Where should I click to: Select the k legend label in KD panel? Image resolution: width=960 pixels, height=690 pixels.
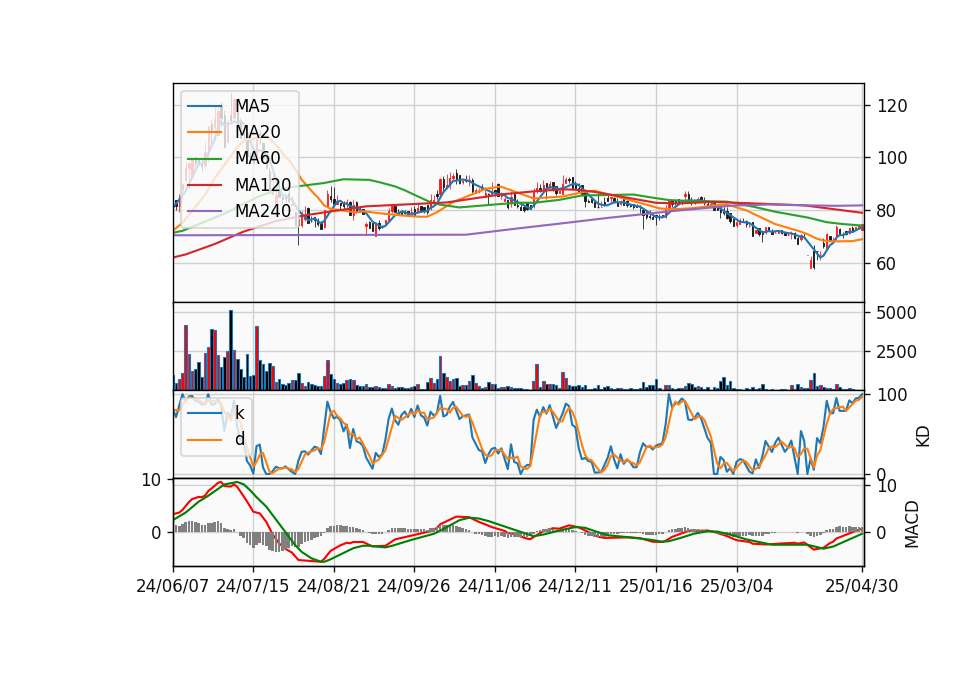coord(239,413)
